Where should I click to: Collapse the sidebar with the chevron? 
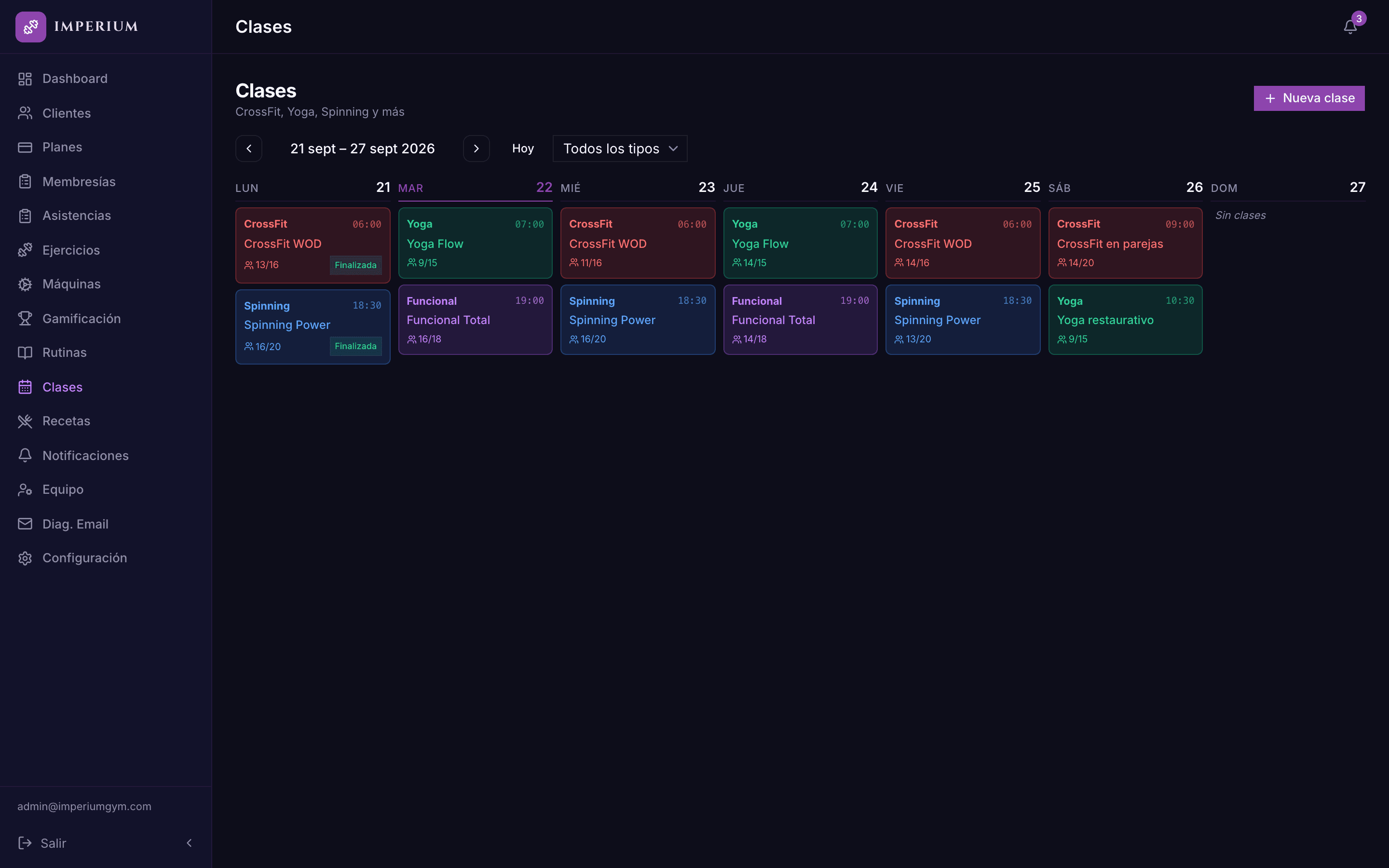tap(189, 843)
